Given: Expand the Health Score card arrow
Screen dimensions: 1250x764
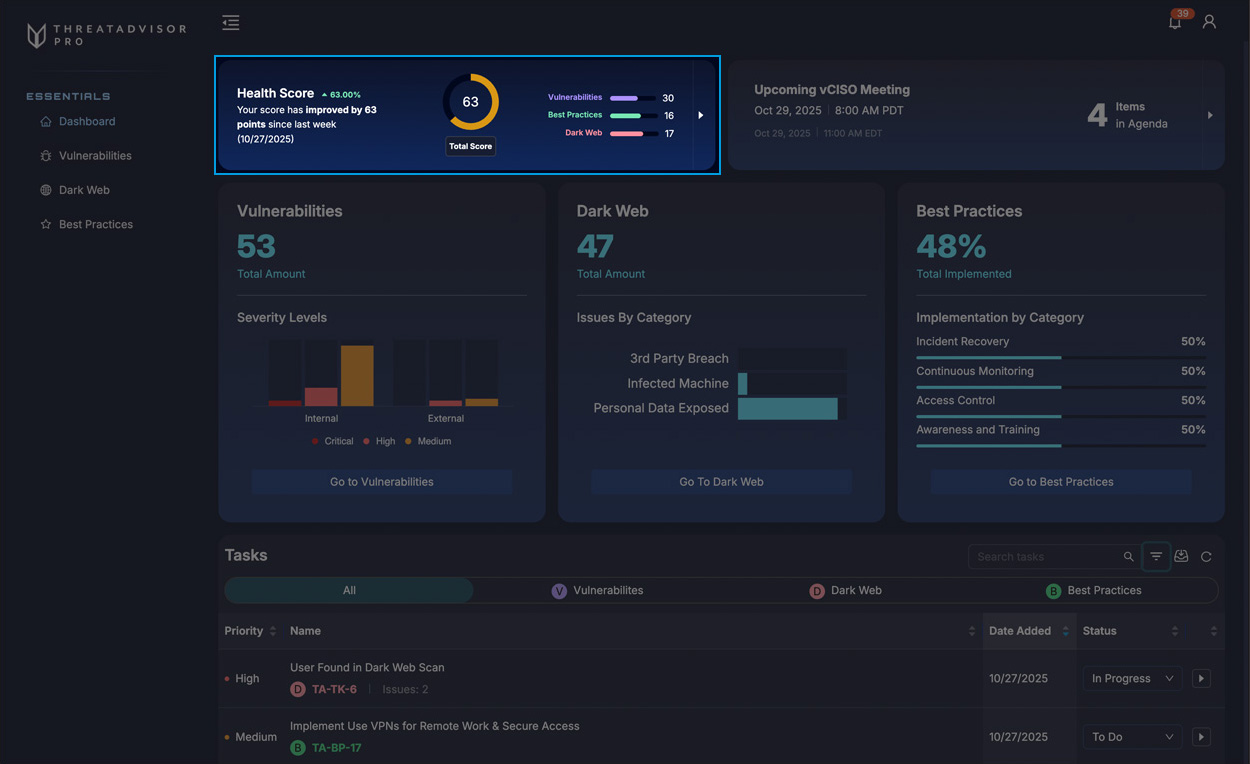Looking at the screenshot, I should tap(700, 115).
